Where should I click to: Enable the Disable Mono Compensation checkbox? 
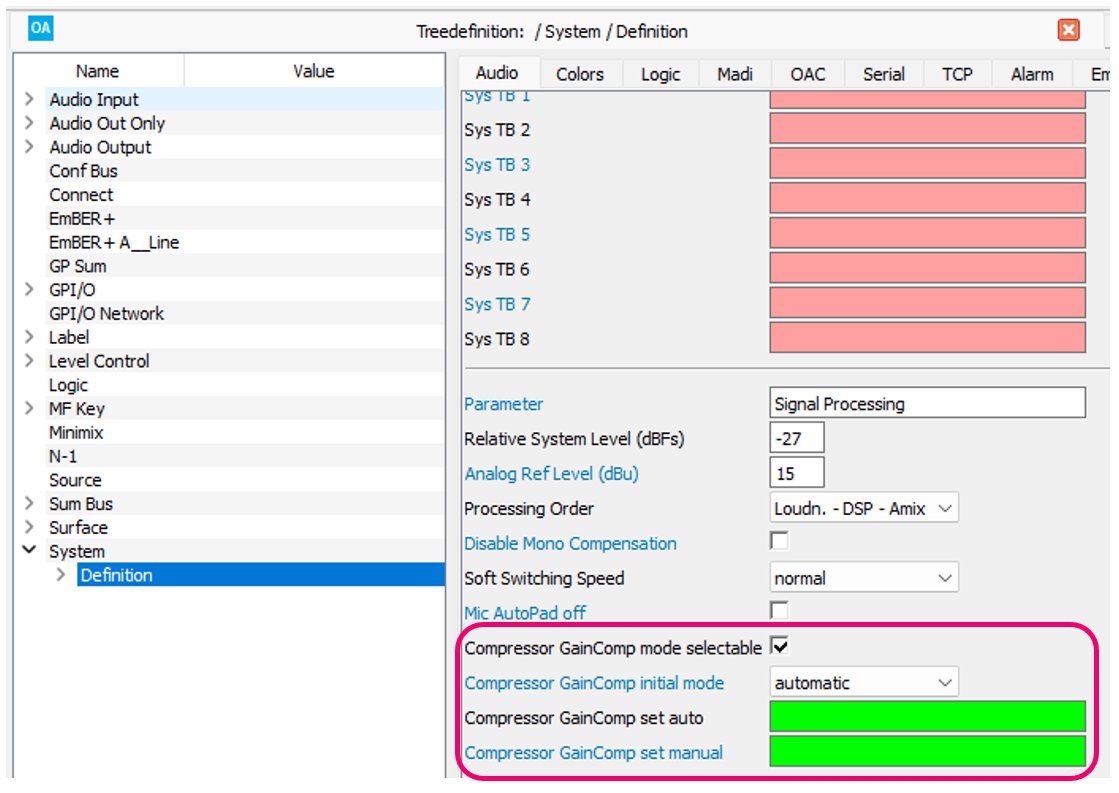[x=779, y=542]
